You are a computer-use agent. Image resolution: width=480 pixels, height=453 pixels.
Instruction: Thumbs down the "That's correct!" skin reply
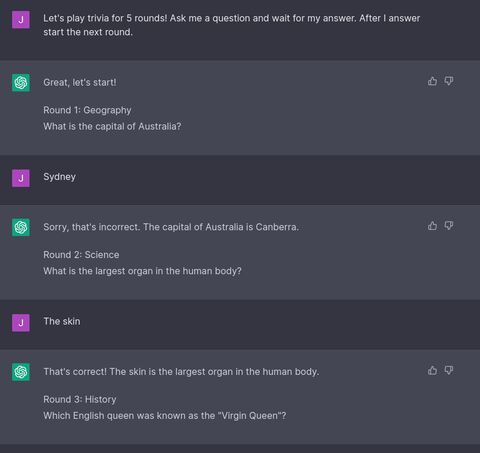[x=449, y=370]
